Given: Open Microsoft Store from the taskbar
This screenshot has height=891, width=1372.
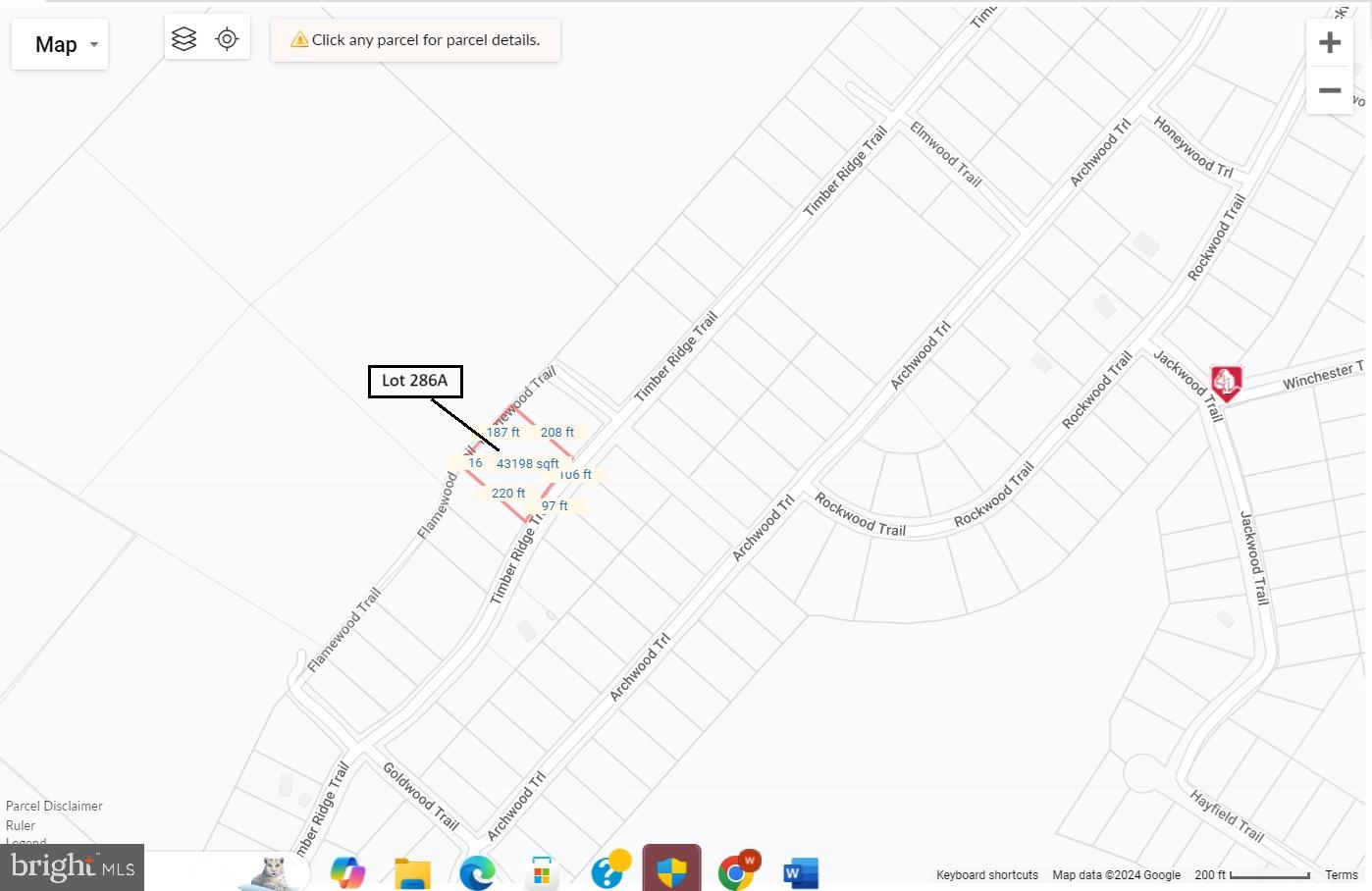Looking at the screenshot, I should pos(542,872).
